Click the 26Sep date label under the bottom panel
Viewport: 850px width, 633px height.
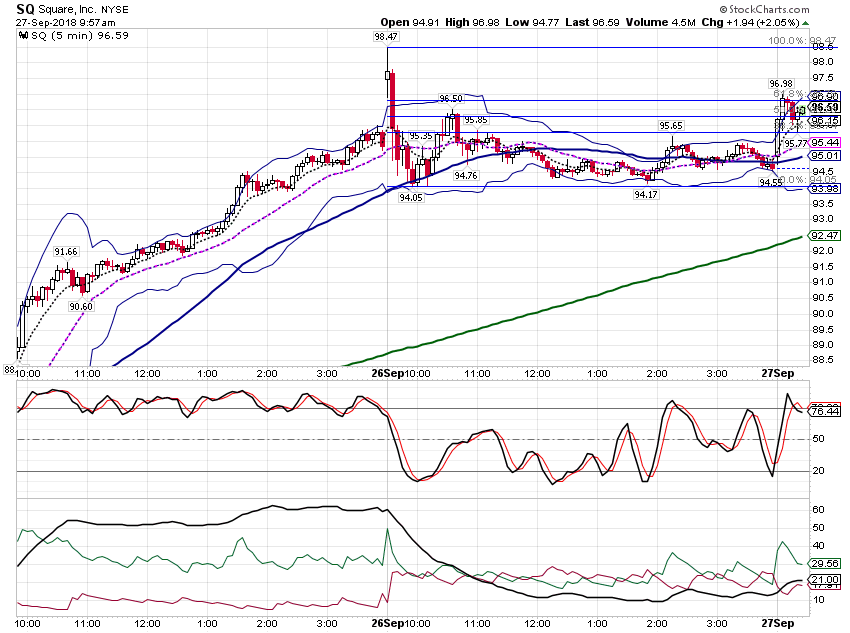[388, 623]
